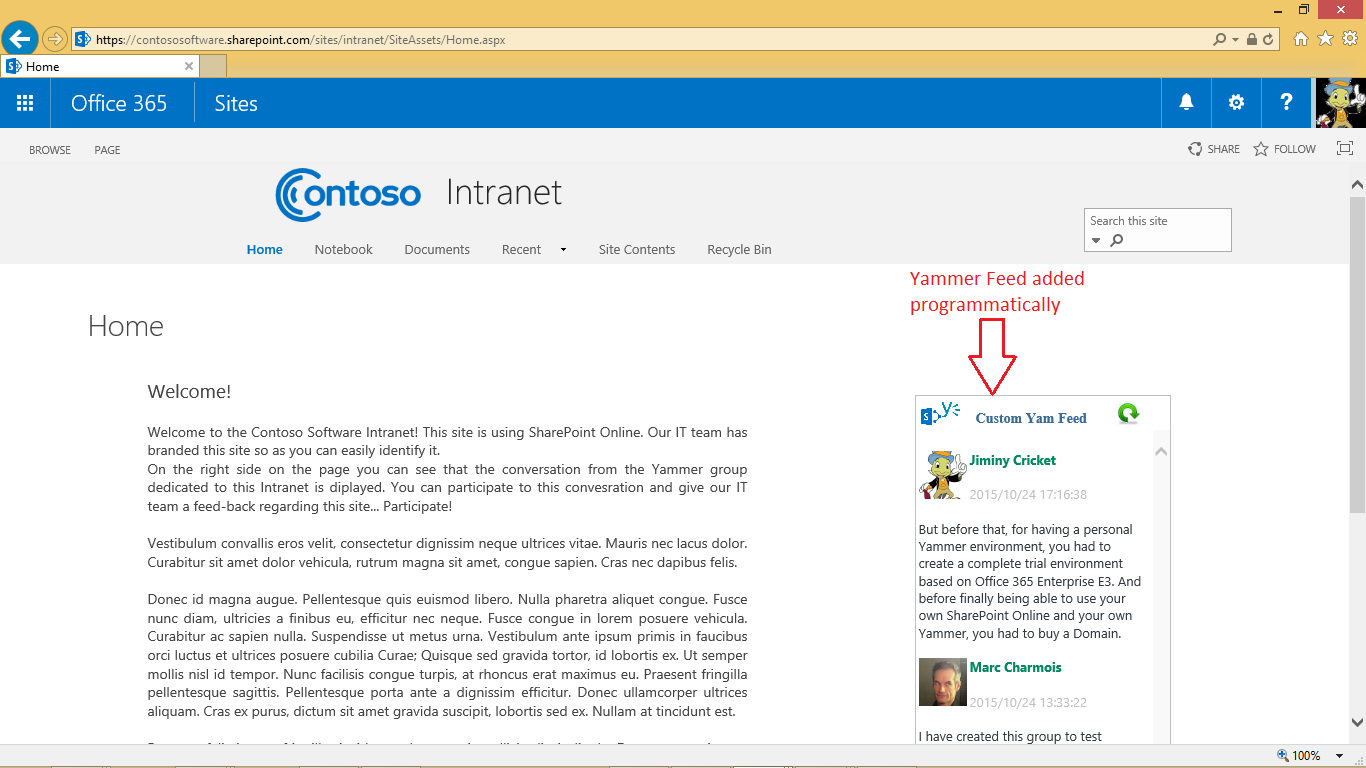Open the Browse ribbon tab

click(50, 150)
